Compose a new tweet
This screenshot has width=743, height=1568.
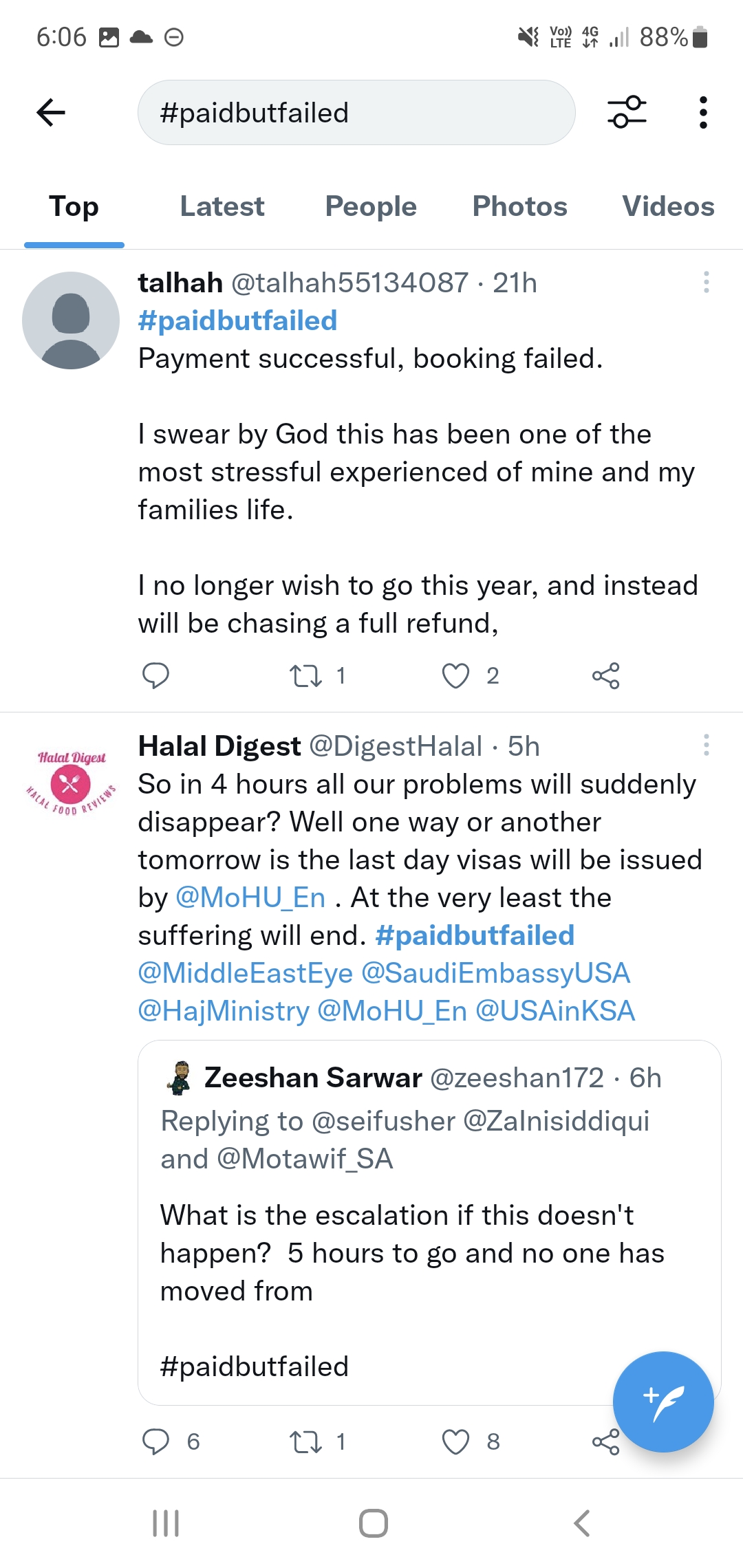pos(663,1402)
